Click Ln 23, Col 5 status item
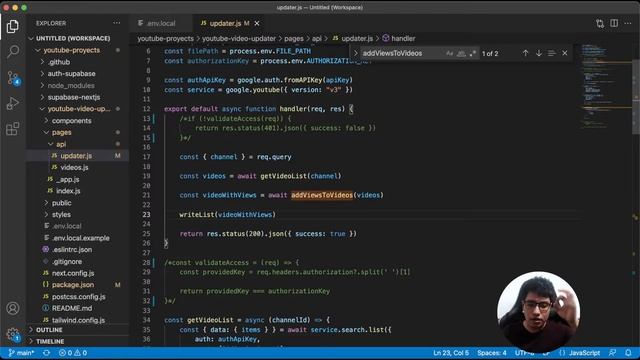Screen dimensions: 640x360 coord(451,353)
